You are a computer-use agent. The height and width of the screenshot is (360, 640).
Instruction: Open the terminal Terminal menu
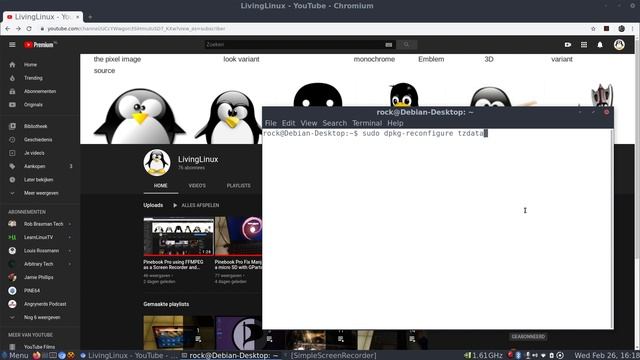367,123
